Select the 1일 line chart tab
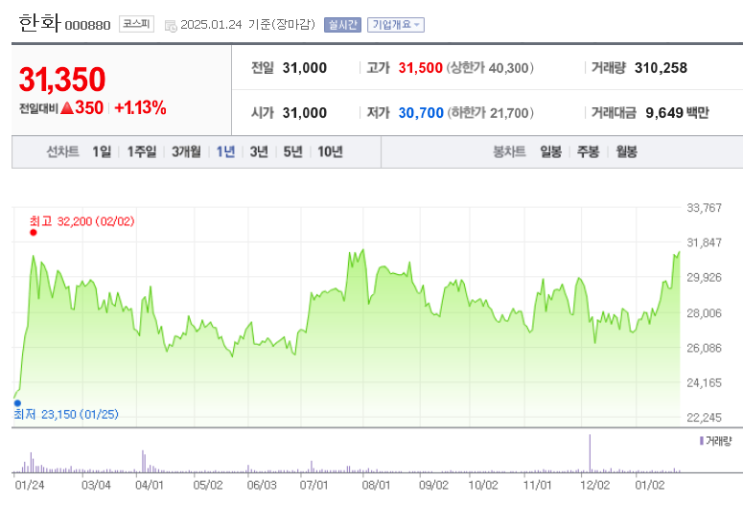 101,152
